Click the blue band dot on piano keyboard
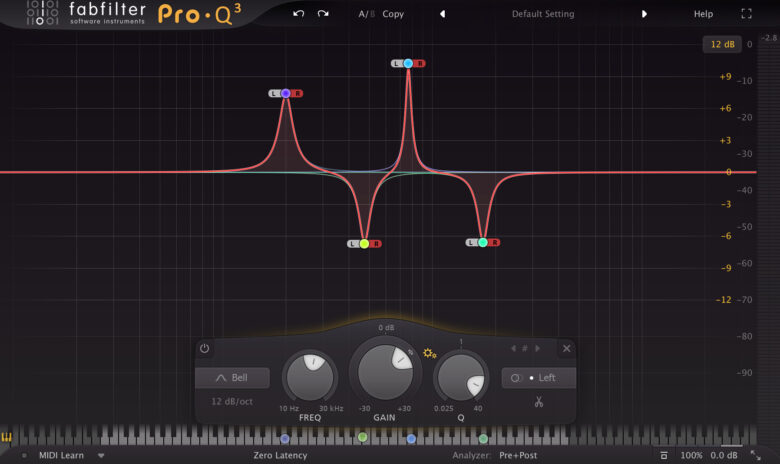Viewport: 780px width, 464px height. click(x=411, y=439)
